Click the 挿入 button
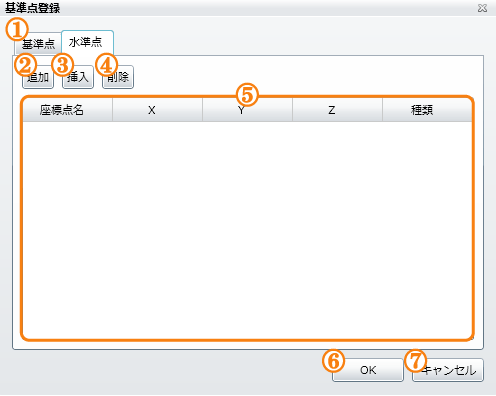The height and width of the screenshot is (396, 496). (x=78, y=77)
